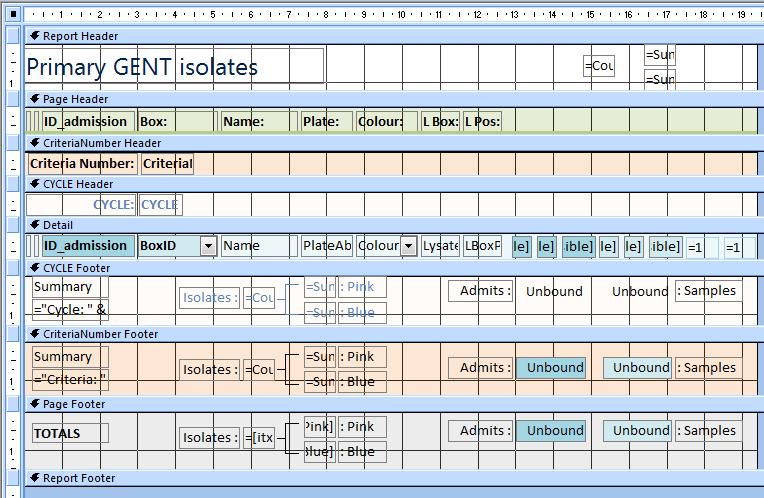
Task: Select the Page Footer section bar
Action: coord(394,404)
